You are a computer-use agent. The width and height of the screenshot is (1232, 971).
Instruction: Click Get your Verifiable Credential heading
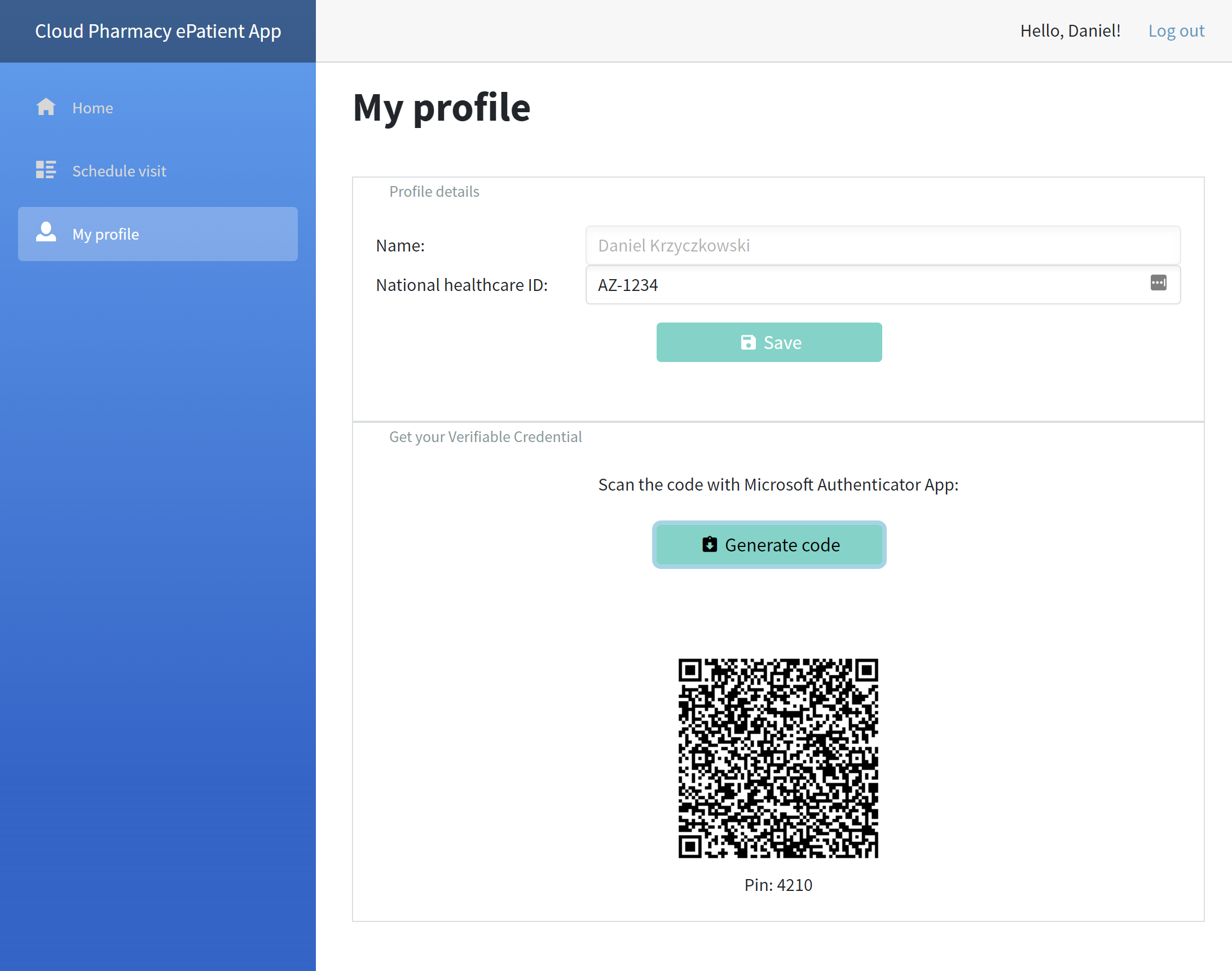click(485, 436)
